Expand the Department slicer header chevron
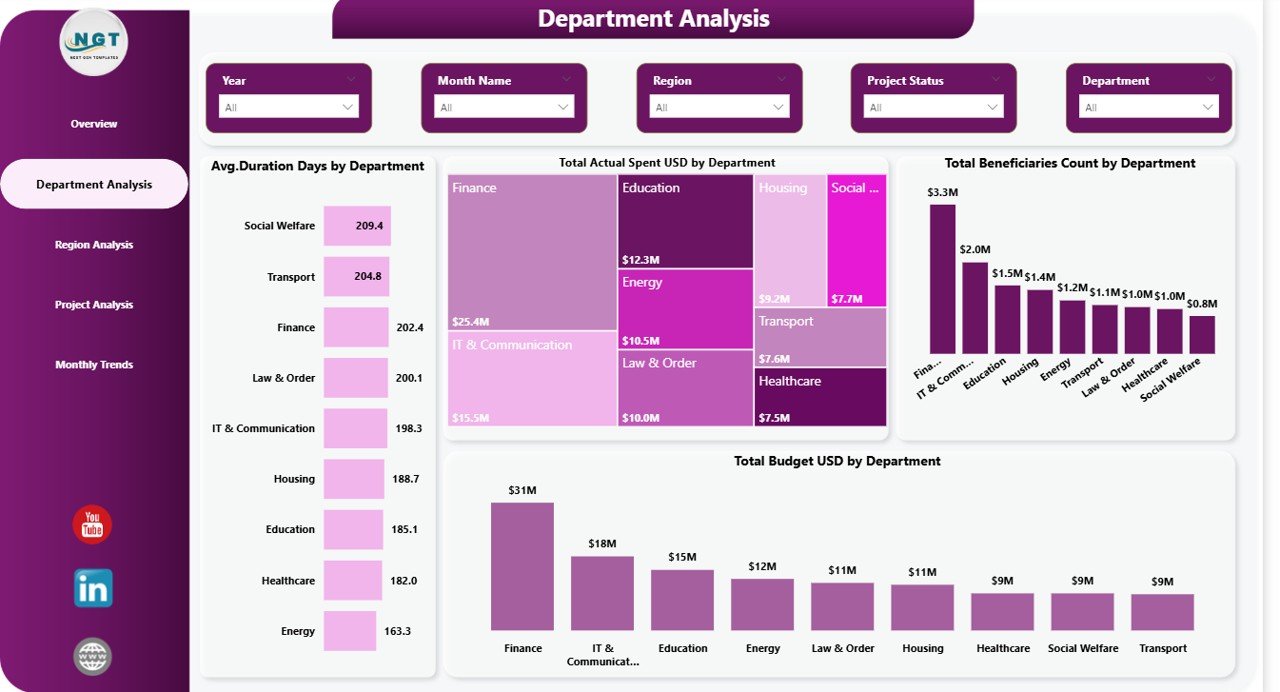Screen dimensions: 1280x692 1209,80
